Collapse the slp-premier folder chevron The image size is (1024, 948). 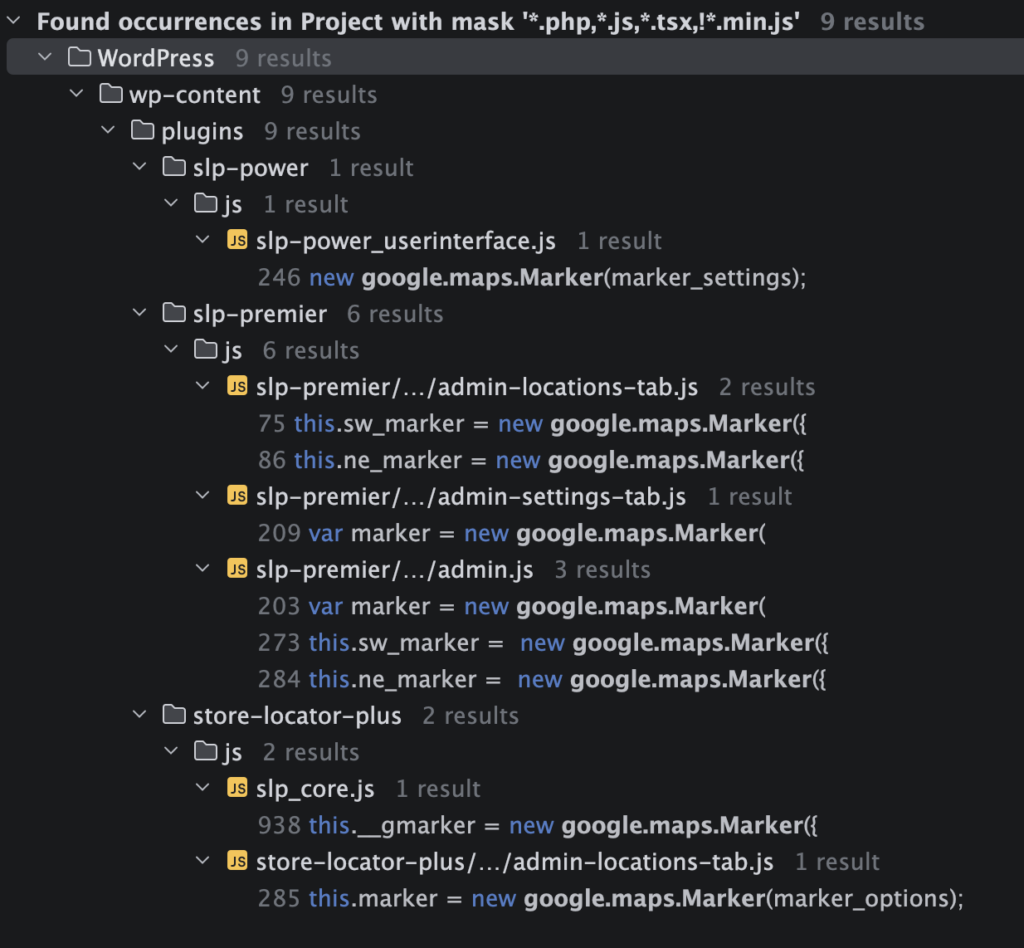141,314
